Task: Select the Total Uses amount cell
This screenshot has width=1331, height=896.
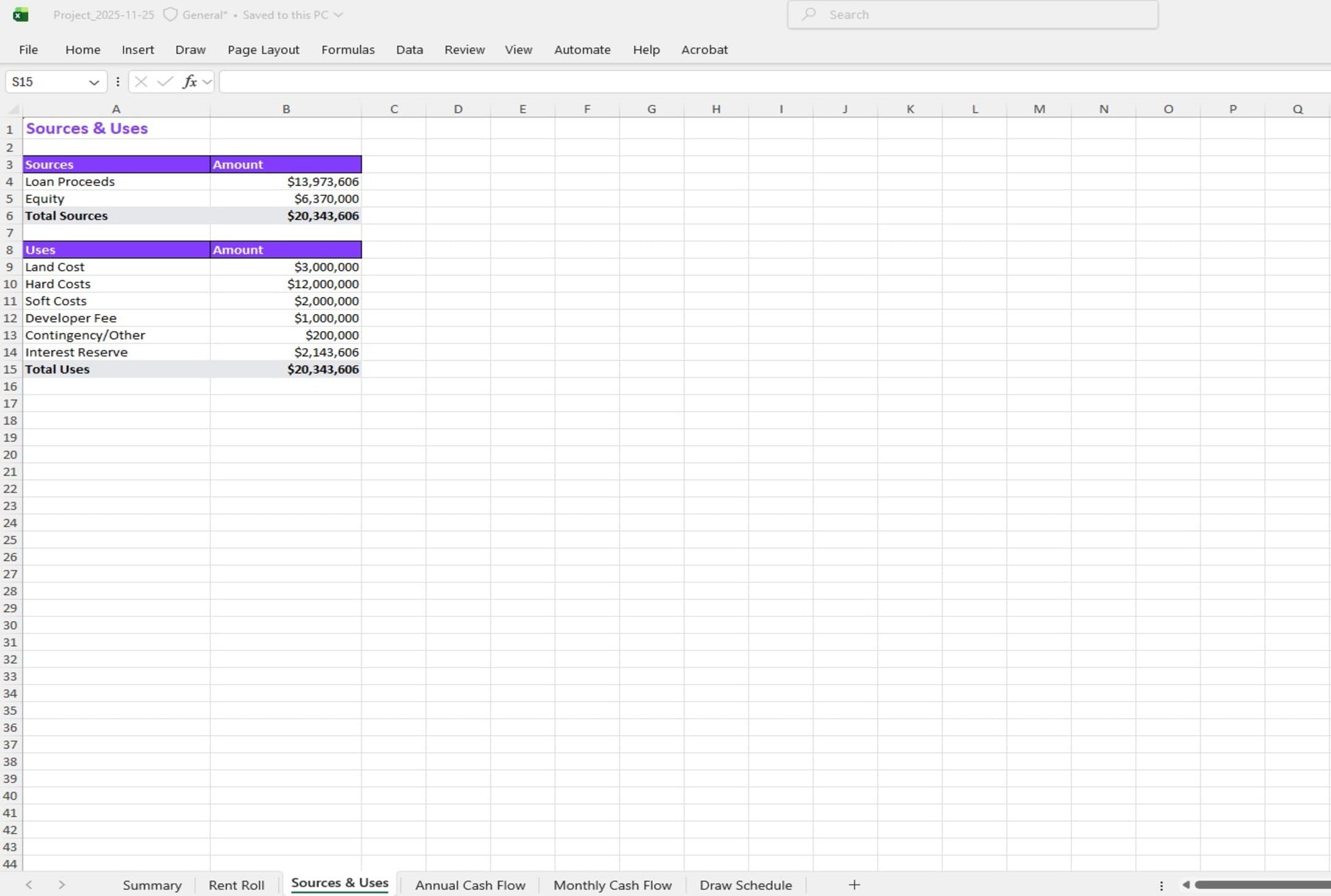Action: pos(286,369)
